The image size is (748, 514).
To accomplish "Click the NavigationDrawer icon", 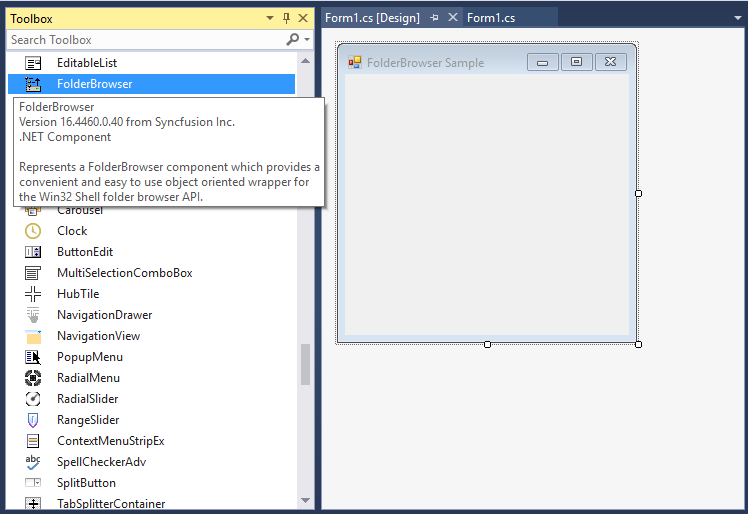I will point(33,315).
